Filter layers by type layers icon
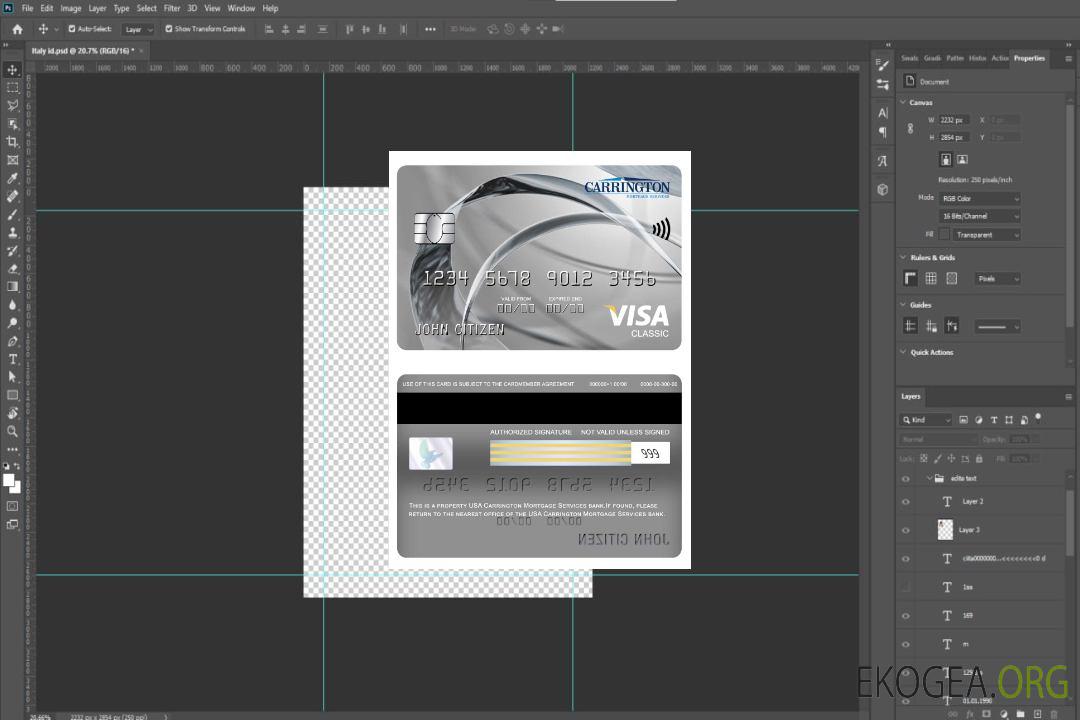This screenshot has width=1080, height=720. point(994,420)
